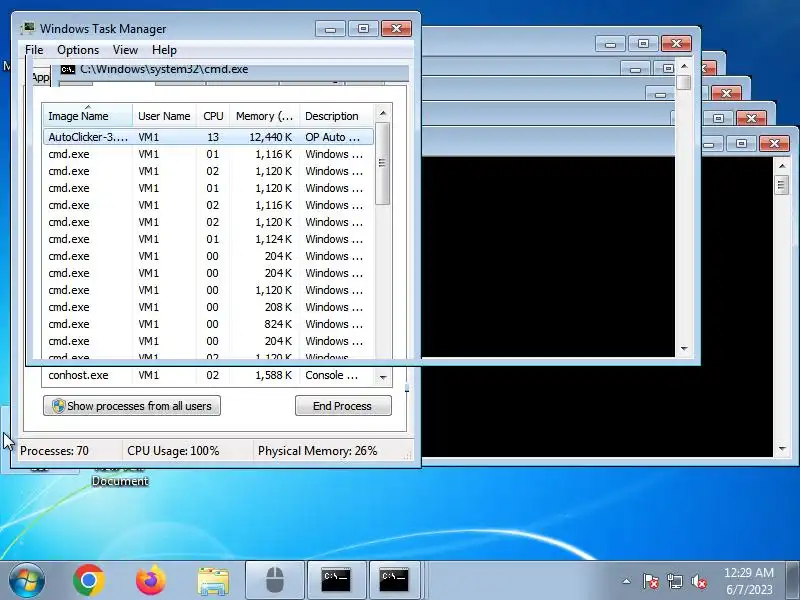The image size is (800, 600).
Task: Launch Firefox from the taskbar
Action: coord(151,581)
